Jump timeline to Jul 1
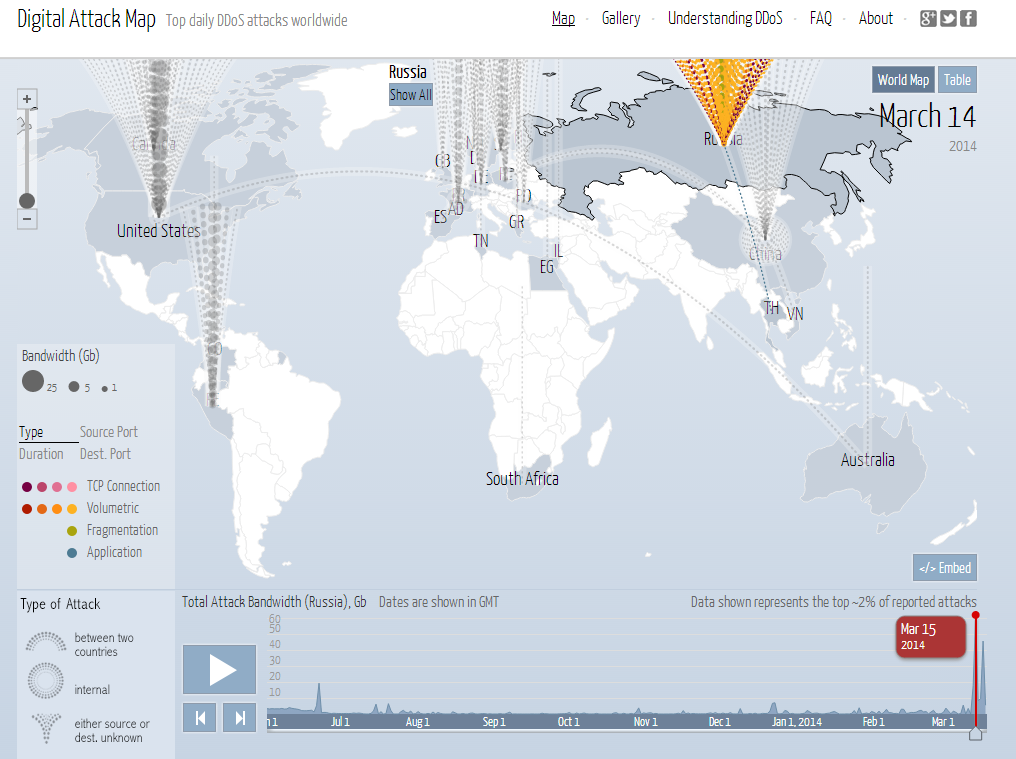The height and width of the screenshot is (759, 1016). point(340,721)
